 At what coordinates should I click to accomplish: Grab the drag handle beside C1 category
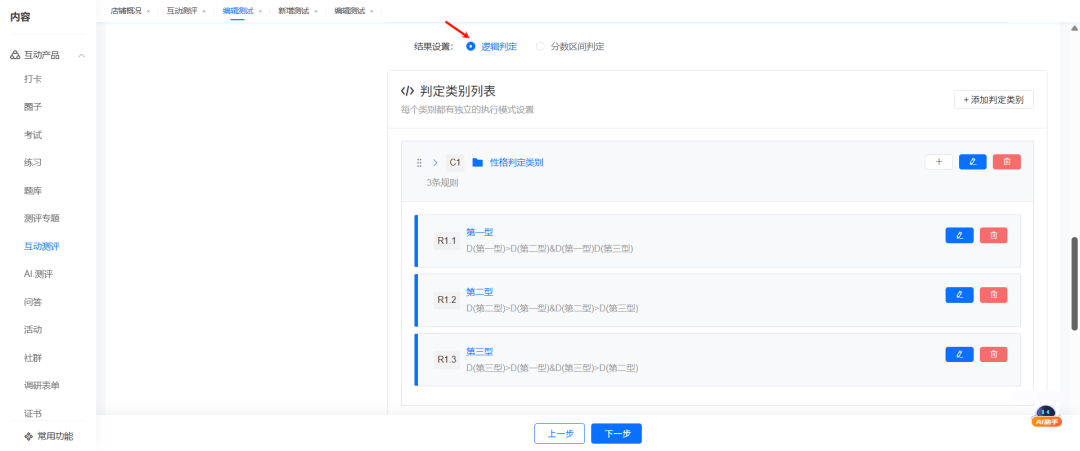[419, 162]
